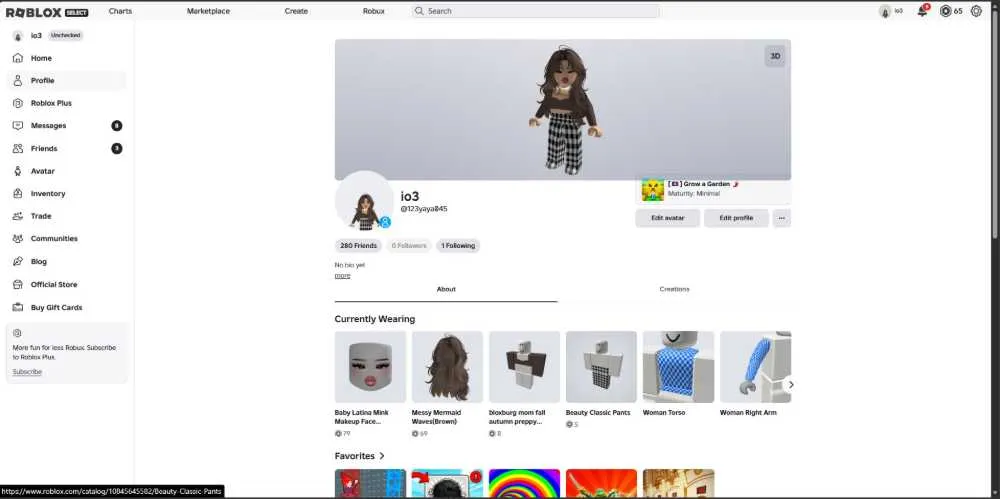
Task: Open the Messages sidebar icon
Action: click(x=18, y=126)
